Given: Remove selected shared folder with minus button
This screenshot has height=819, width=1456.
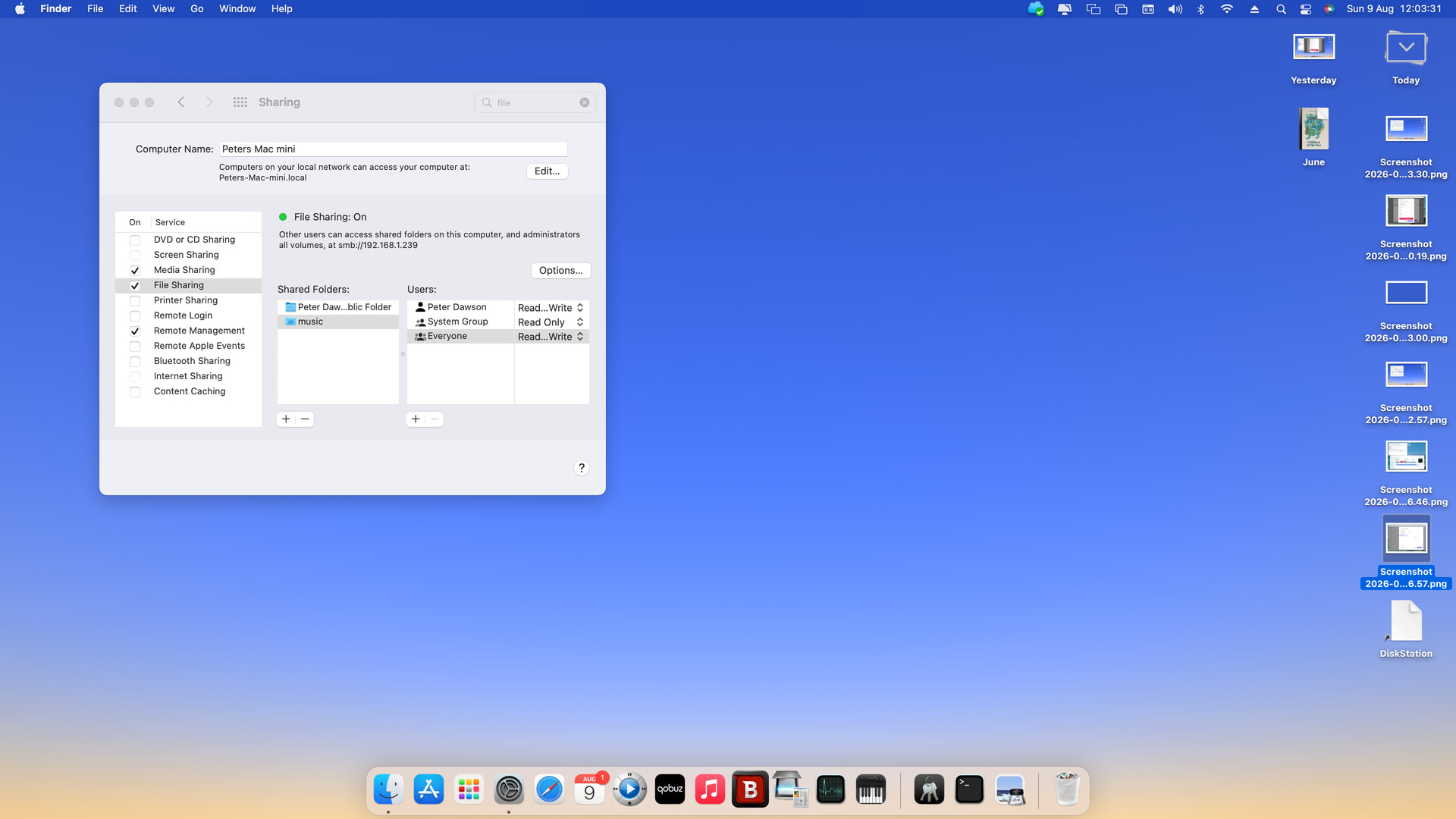Looking at the screenshot, I should [305, 419].
